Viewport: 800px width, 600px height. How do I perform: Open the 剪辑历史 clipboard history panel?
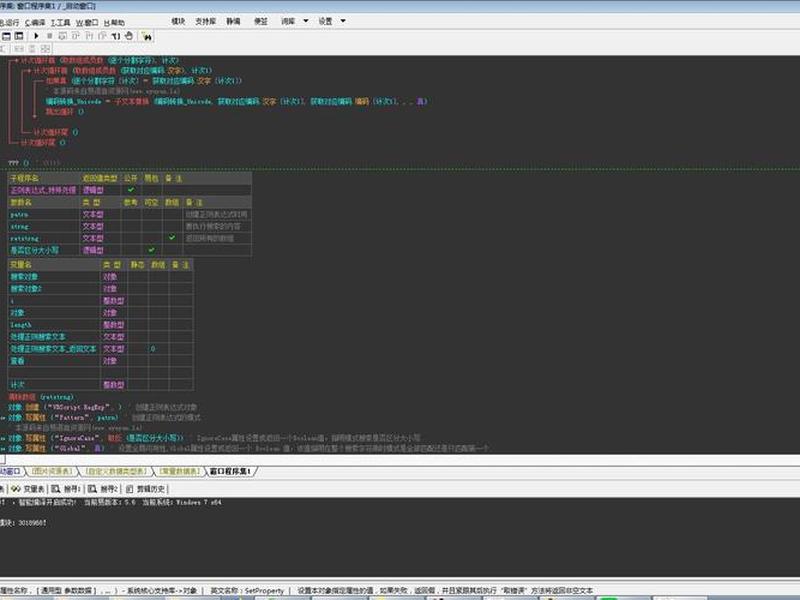click(145, 489)
